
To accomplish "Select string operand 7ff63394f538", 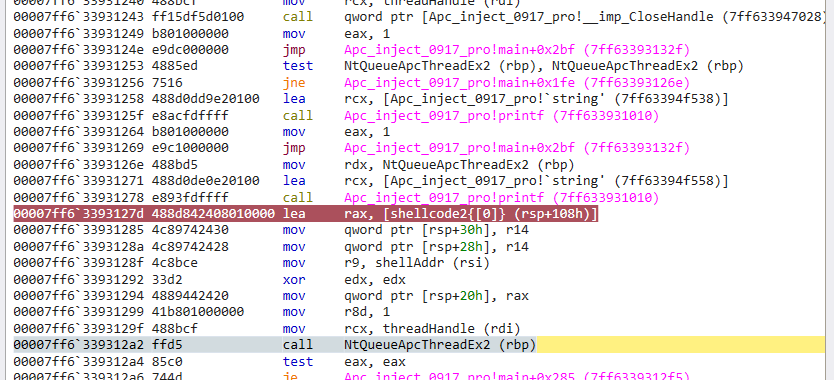I will (536, 100).
